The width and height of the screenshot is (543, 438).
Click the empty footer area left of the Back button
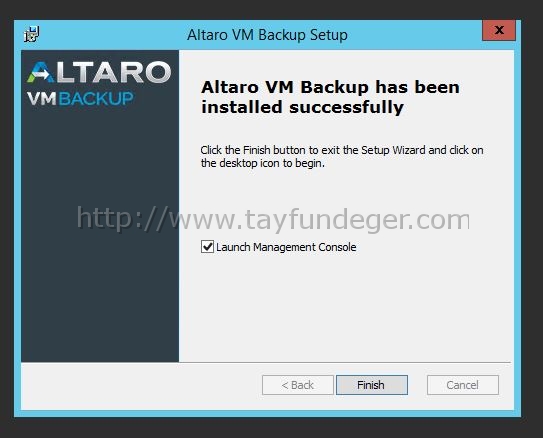[140, 385]
